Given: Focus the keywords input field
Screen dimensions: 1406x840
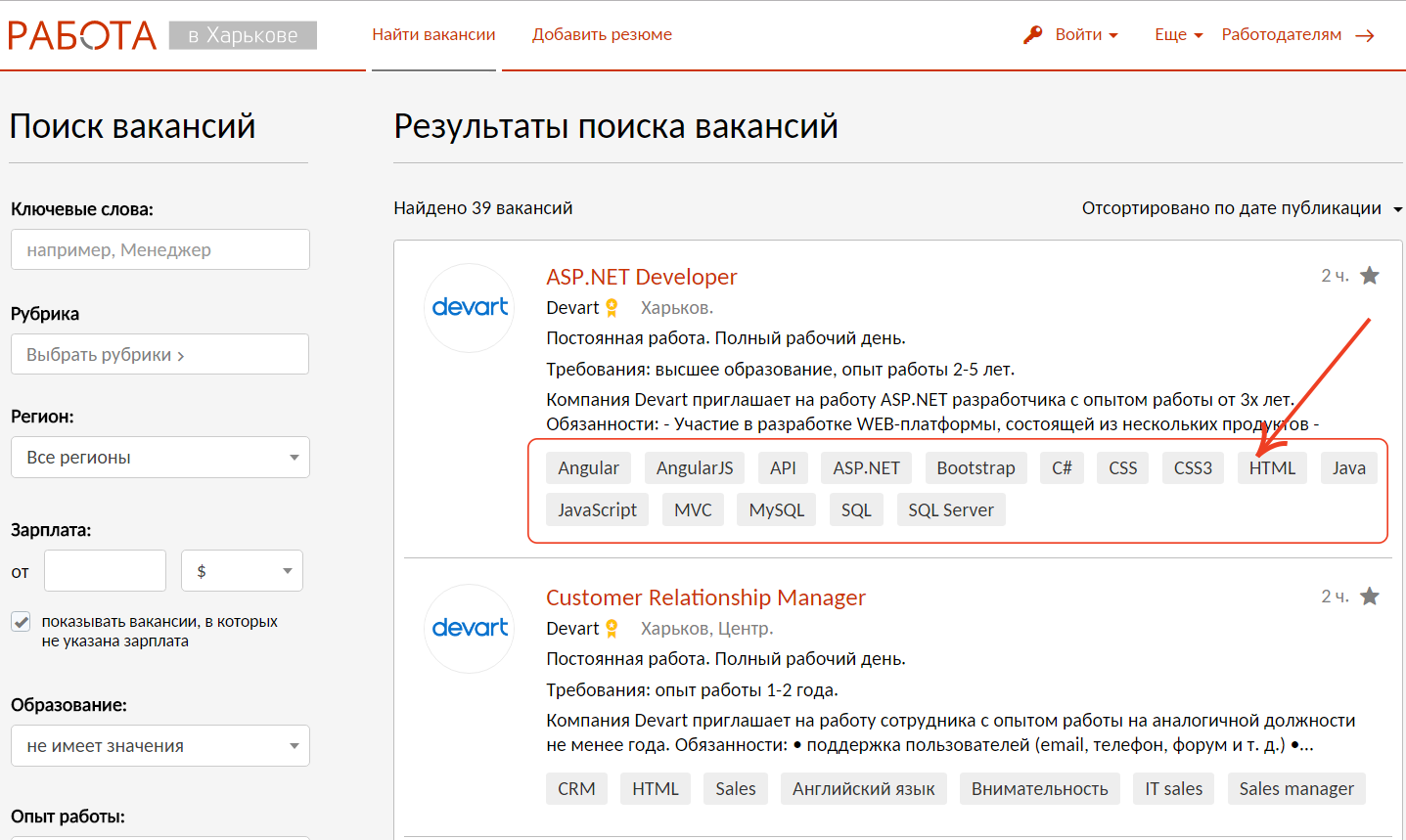Looking at the screenshot, I should (160, 249).
